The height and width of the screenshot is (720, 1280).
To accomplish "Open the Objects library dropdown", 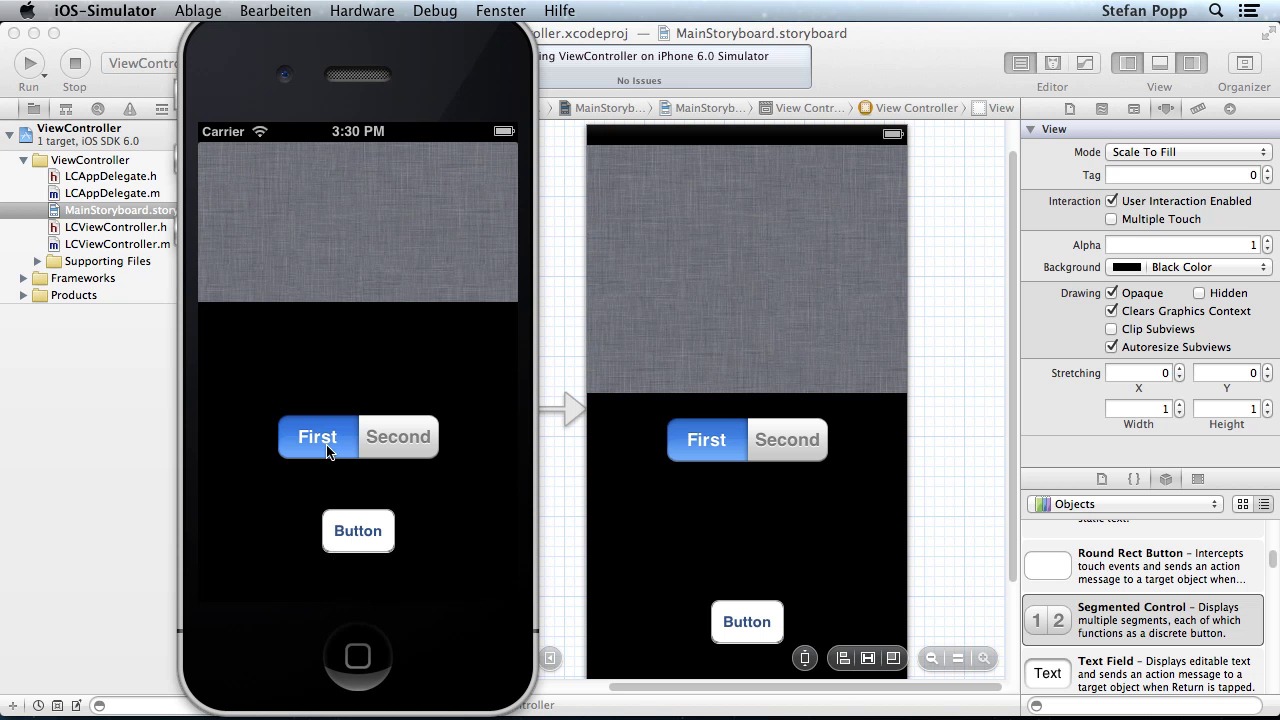I will click(1125, 504).
